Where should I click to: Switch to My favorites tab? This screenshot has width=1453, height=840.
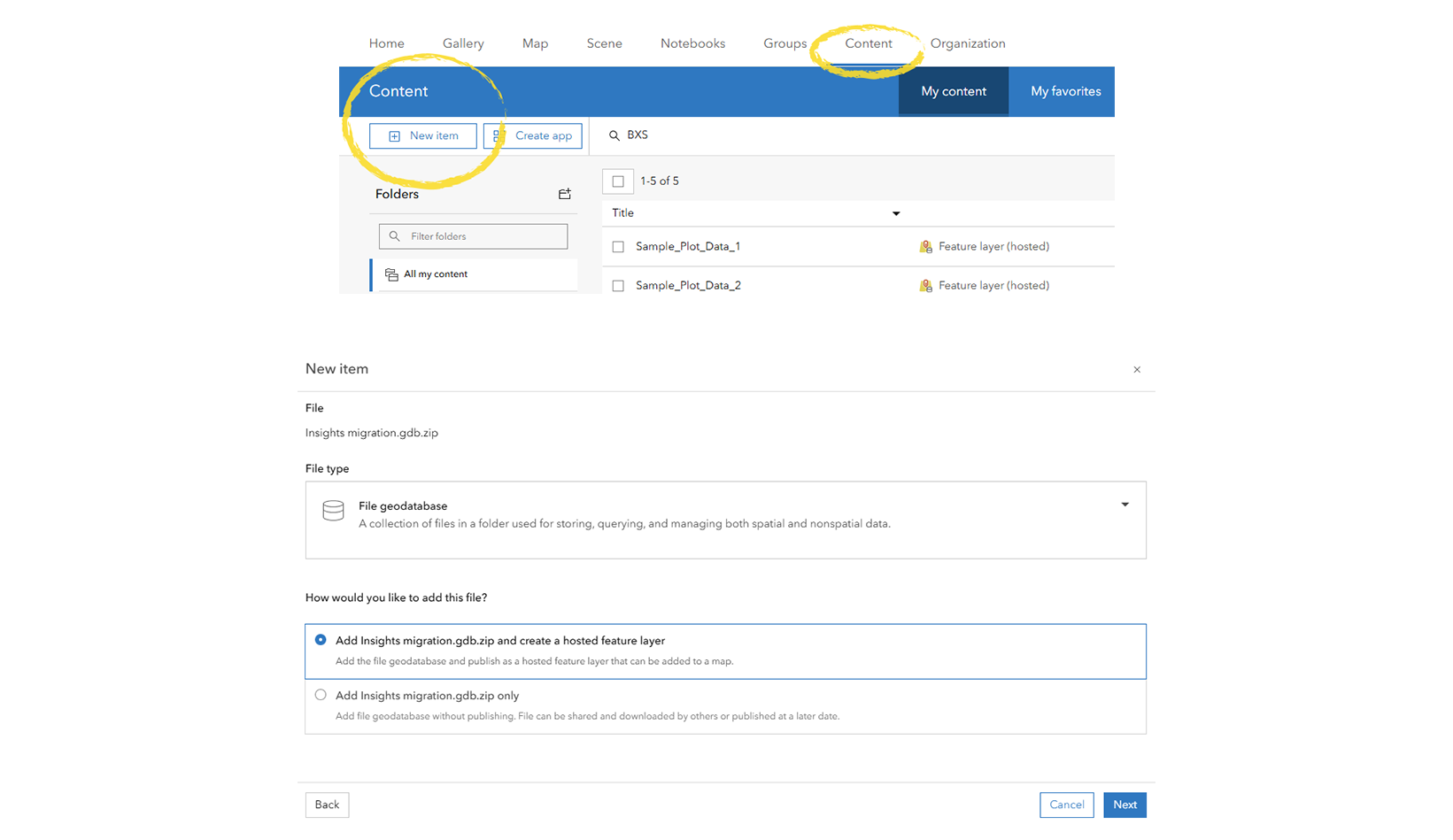click(1065, 91)
